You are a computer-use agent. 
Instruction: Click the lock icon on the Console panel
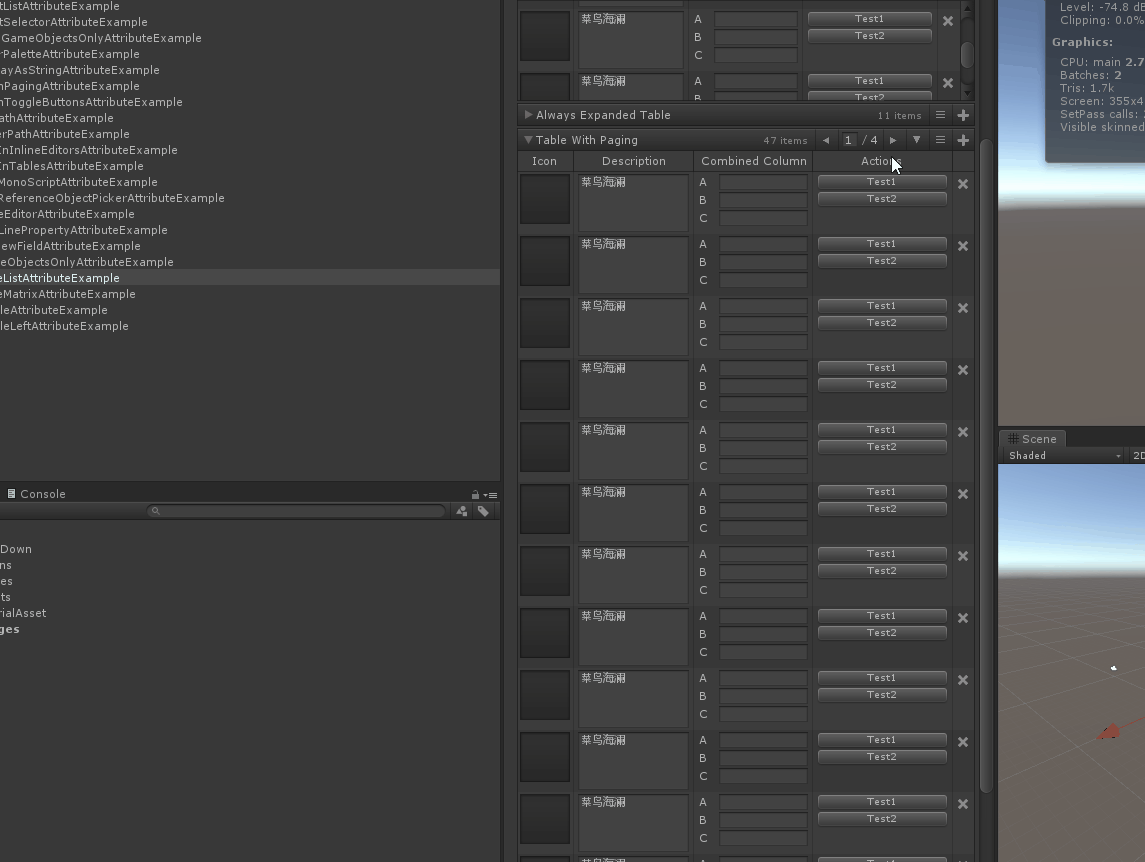(476, 495)
